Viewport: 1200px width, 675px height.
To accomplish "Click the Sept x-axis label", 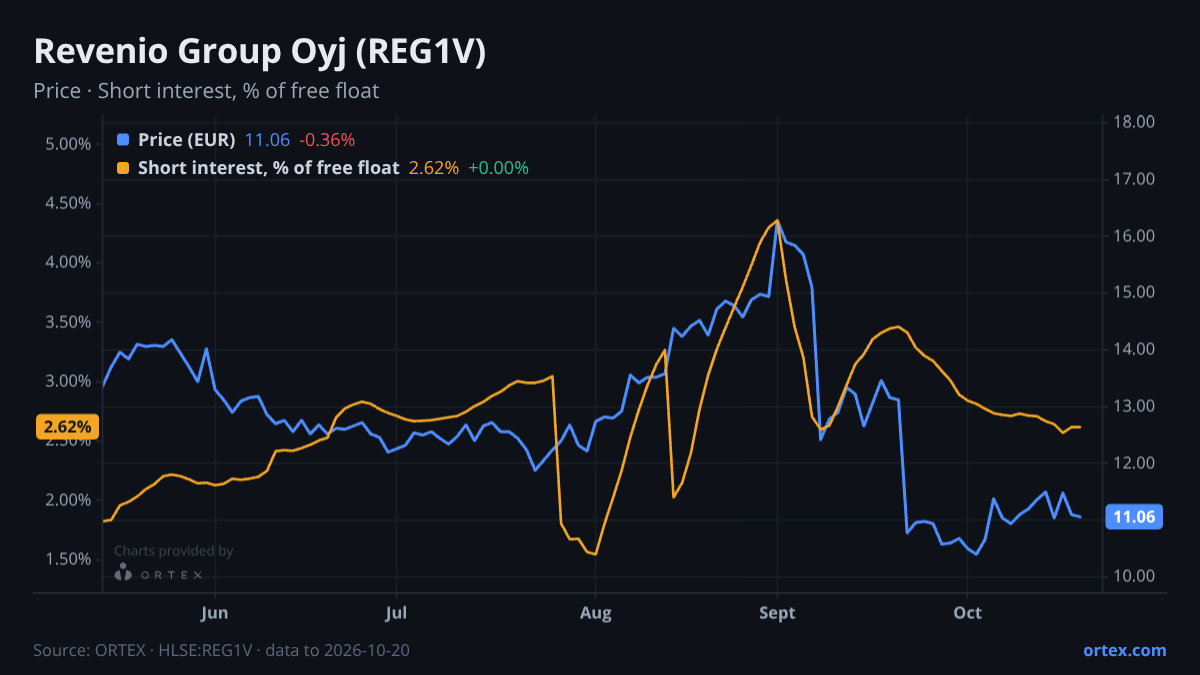I will tap(777, 612).
